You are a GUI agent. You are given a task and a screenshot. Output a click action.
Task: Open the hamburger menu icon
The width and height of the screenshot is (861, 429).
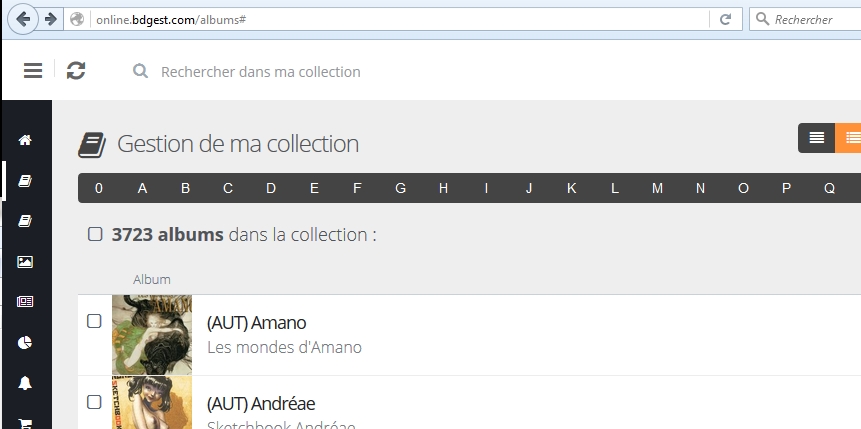click(x=33, y=70)
